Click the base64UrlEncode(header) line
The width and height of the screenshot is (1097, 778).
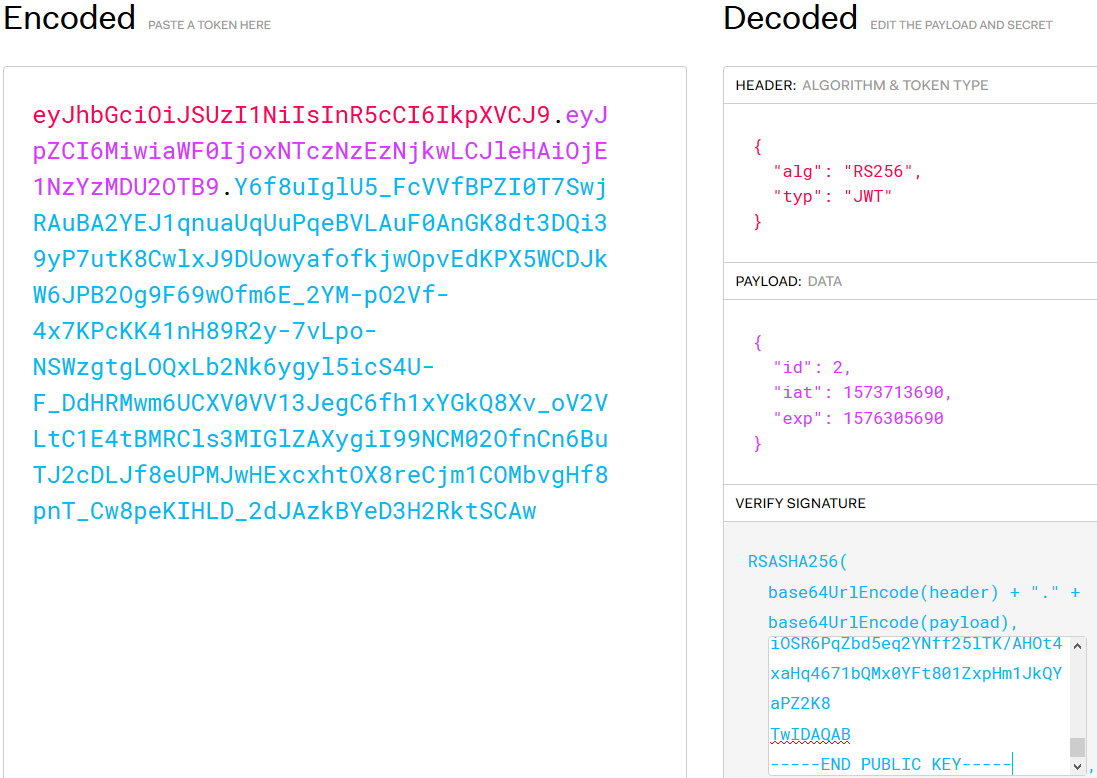point(923,593)
